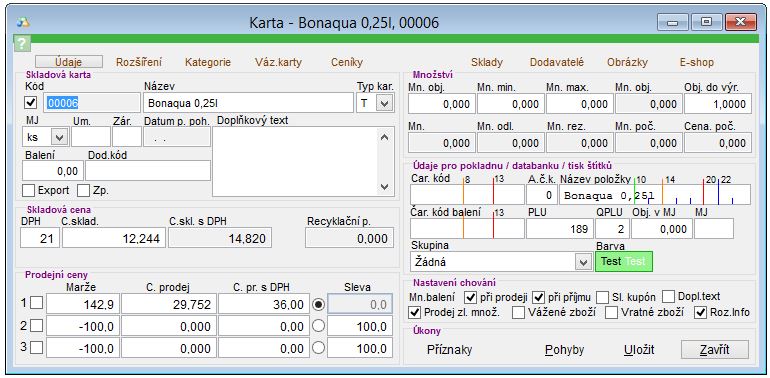Click the Zavřít button

point(715,350)
